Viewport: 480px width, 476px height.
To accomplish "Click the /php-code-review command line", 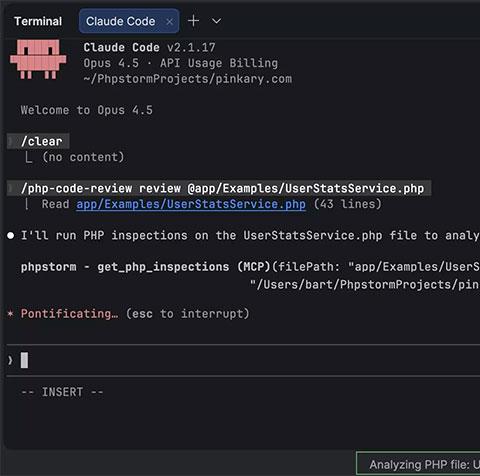I will click(x=222, y=188).
